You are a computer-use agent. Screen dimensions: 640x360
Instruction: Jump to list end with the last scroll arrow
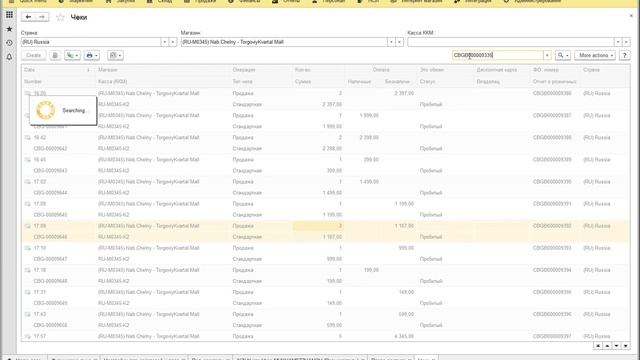(625, 346)
